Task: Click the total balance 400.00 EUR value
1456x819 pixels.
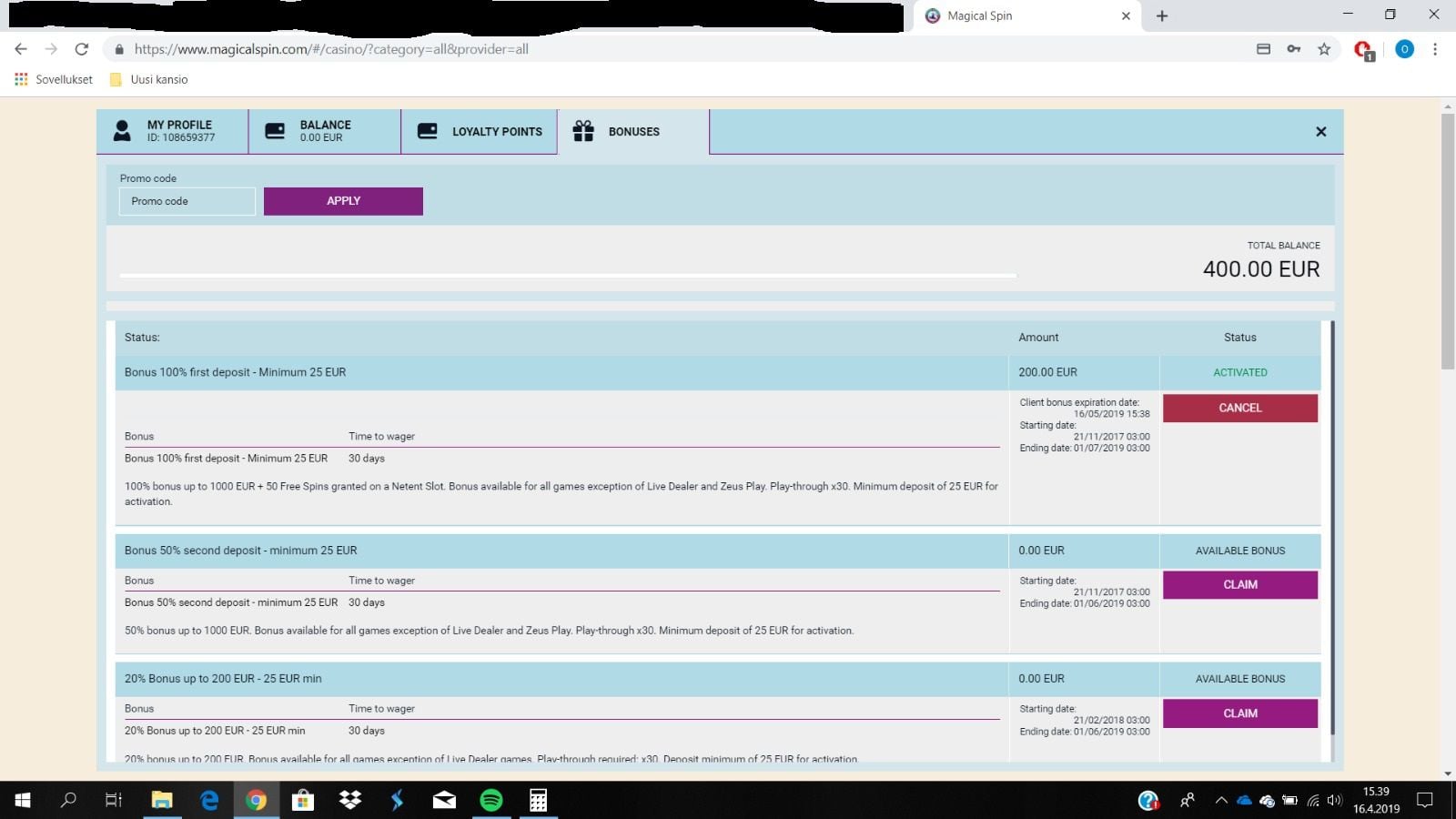Action: point(1261,269)
